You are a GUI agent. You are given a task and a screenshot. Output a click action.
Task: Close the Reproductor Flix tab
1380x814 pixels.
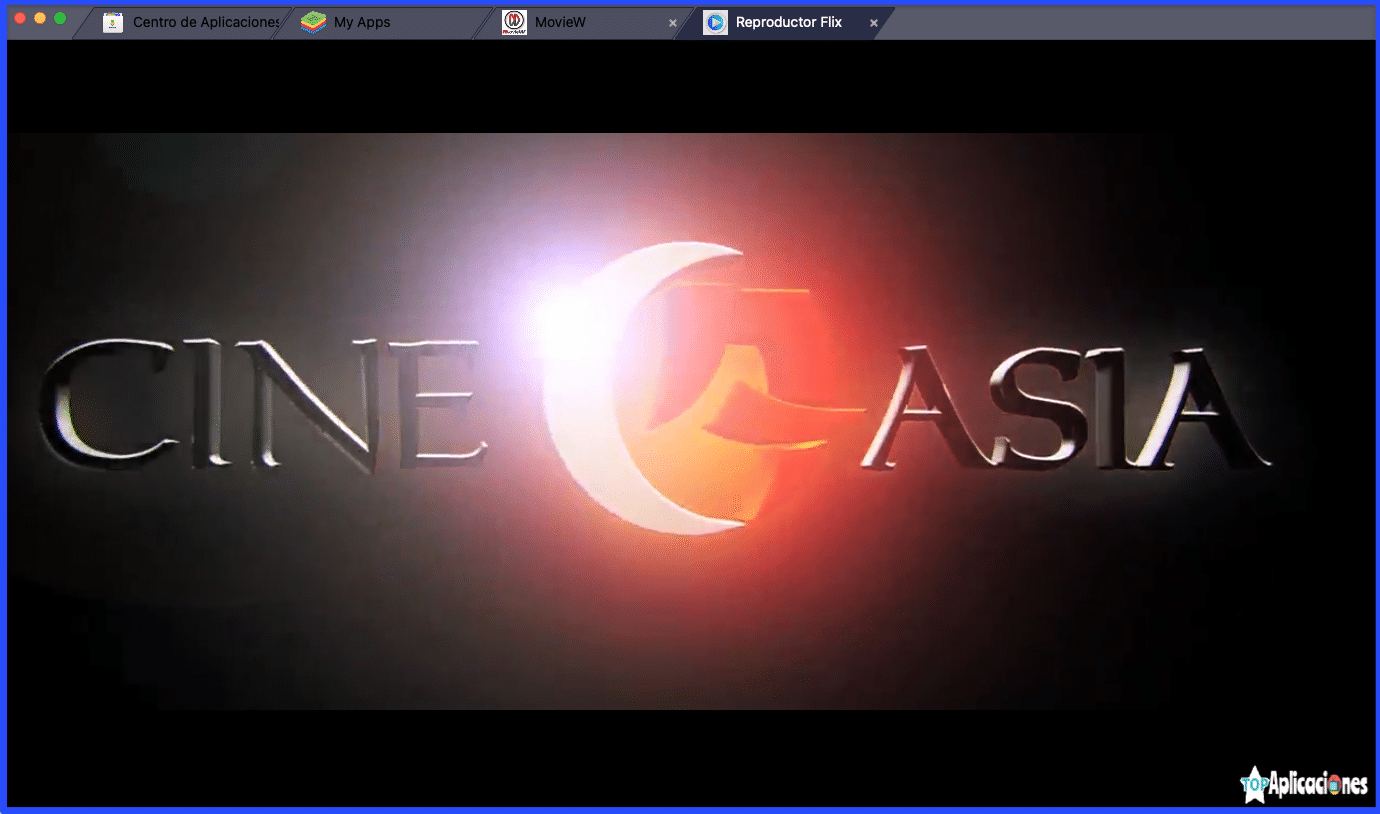point(874,21)
